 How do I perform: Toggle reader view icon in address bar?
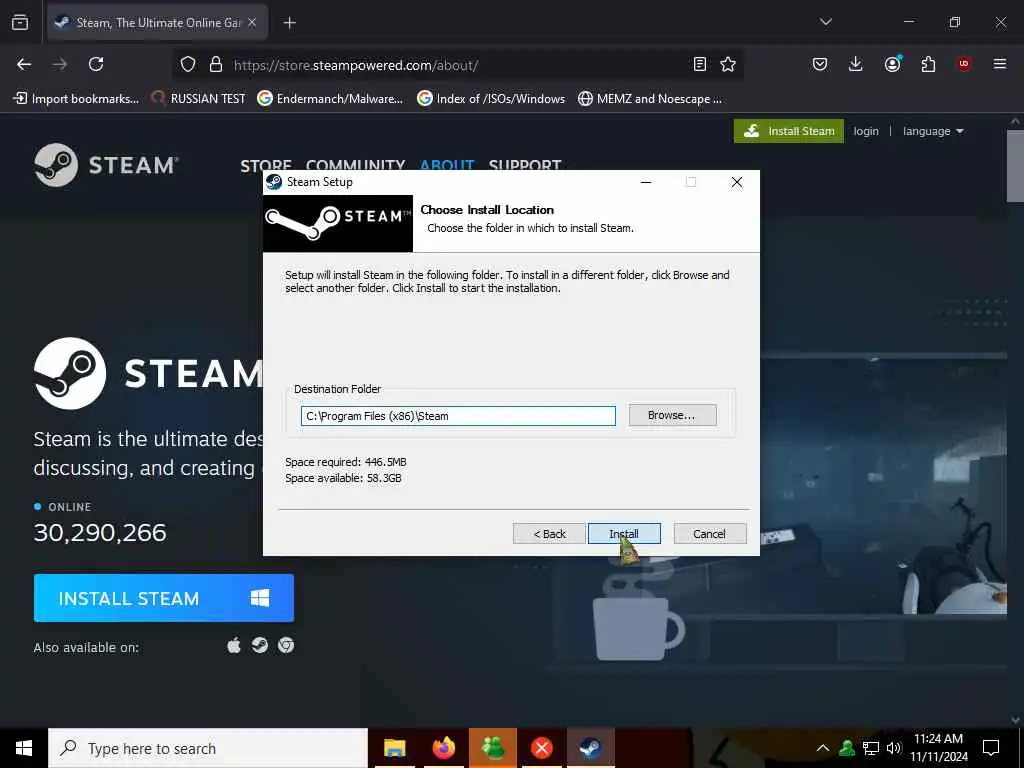click(x=699, y=64)
